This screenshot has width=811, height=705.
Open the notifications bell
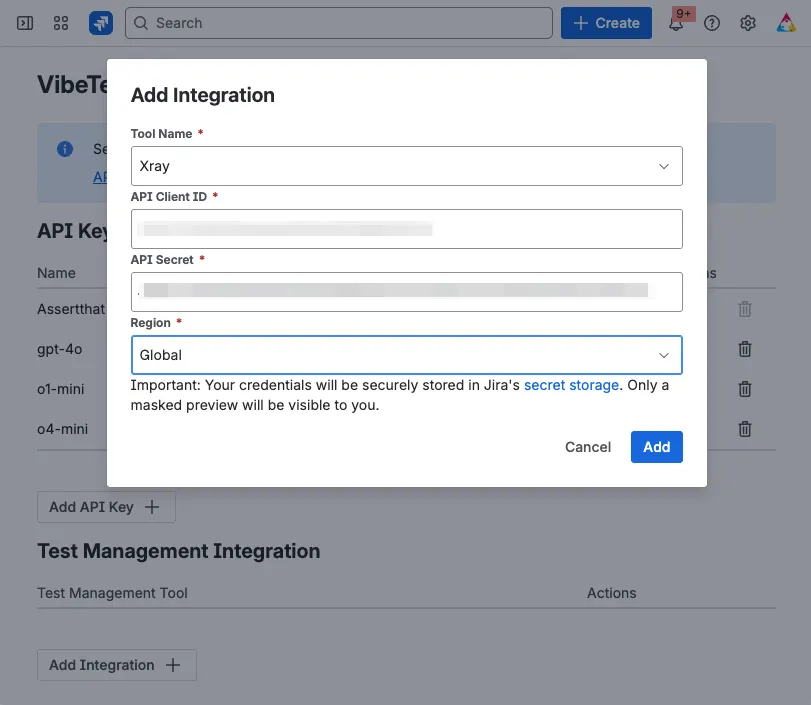click(676, 24)
